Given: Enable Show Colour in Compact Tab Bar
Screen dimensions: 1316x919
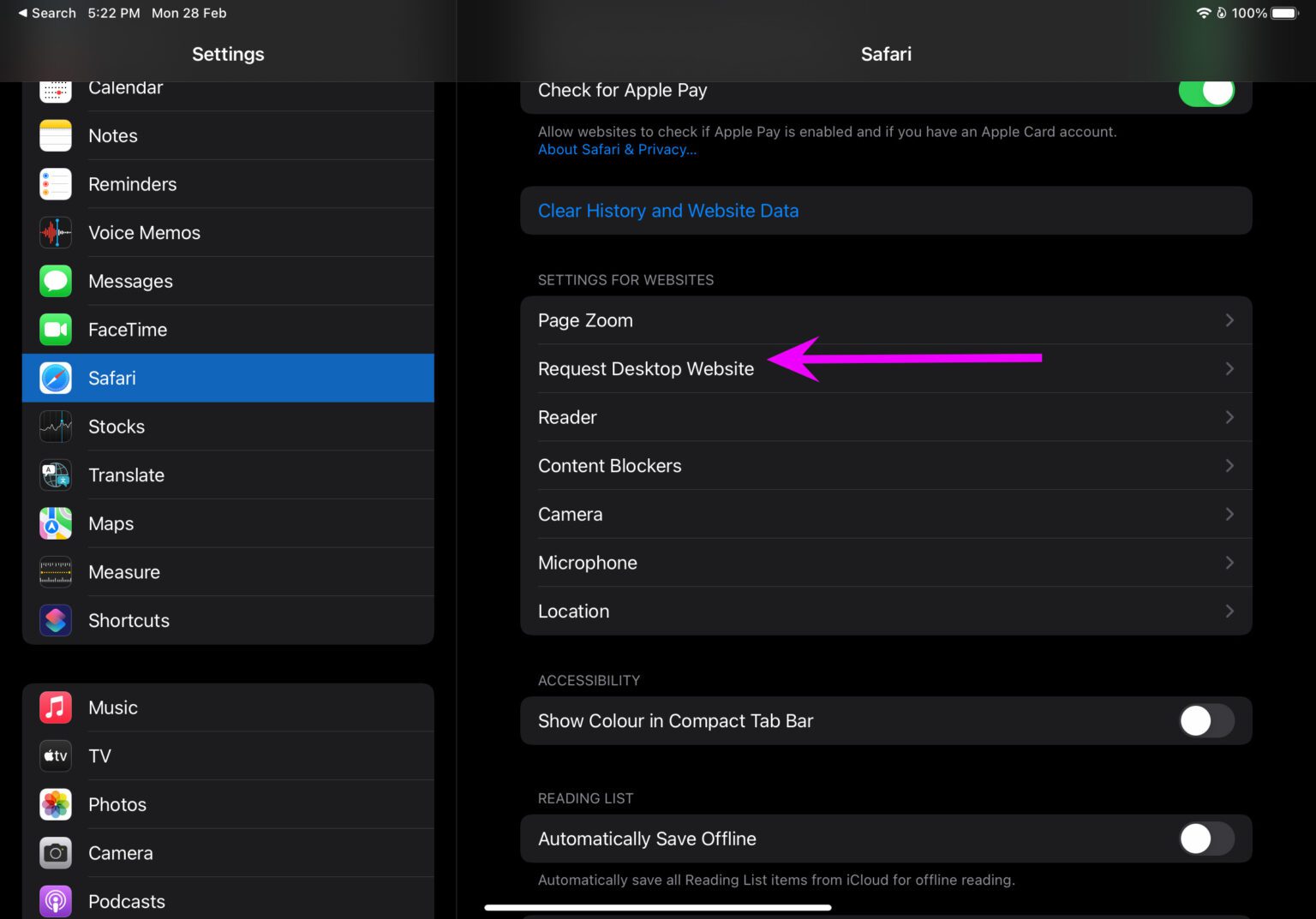Looking at the screenshot, I should click(x=1206, y=720).
